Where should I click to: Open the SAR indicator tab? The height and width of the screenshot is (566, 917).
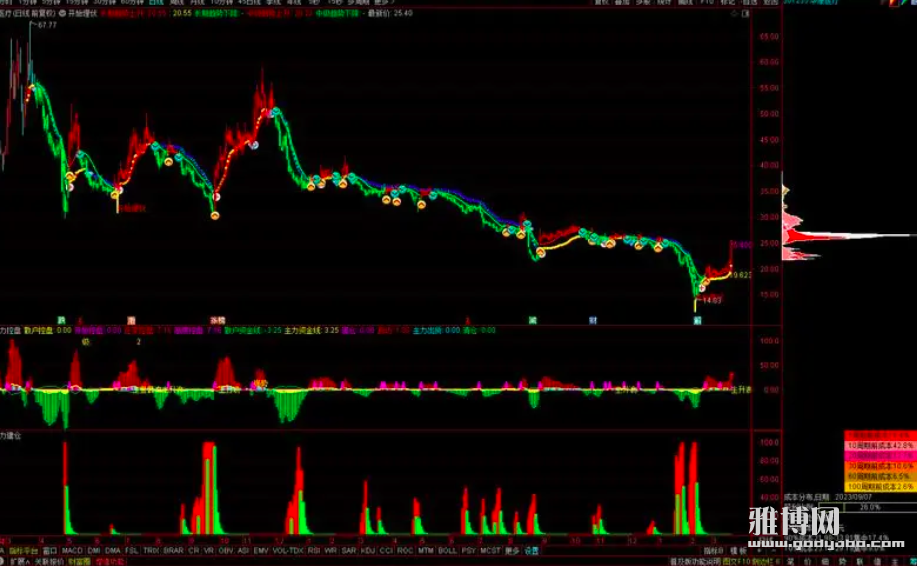[x=349, y=550]
